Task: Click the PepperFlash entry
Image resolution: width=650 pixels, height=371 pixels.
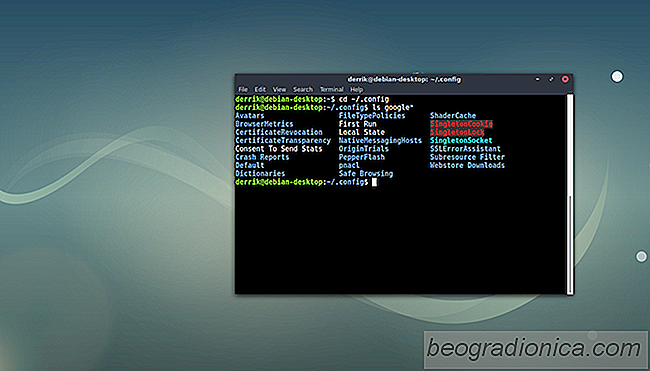Action: 361,157
